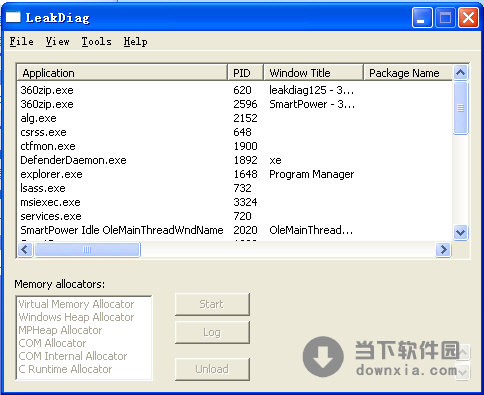The image size is (484, 395).
Task: Click the horizontal scroll left arrow
Action: coord(25,250)
